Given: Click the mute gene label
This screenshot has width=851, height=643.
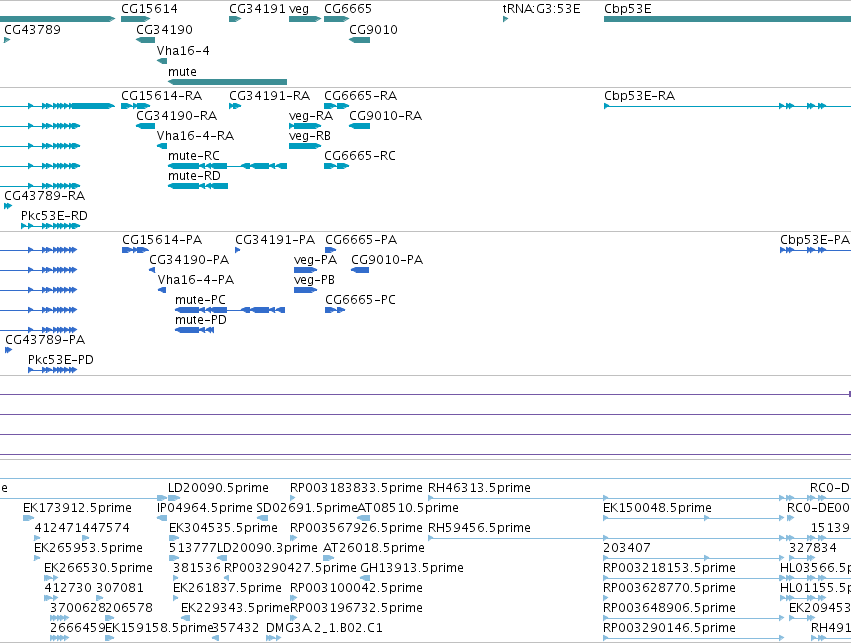Looking at the screenshot, I should [x=182, y=72].
